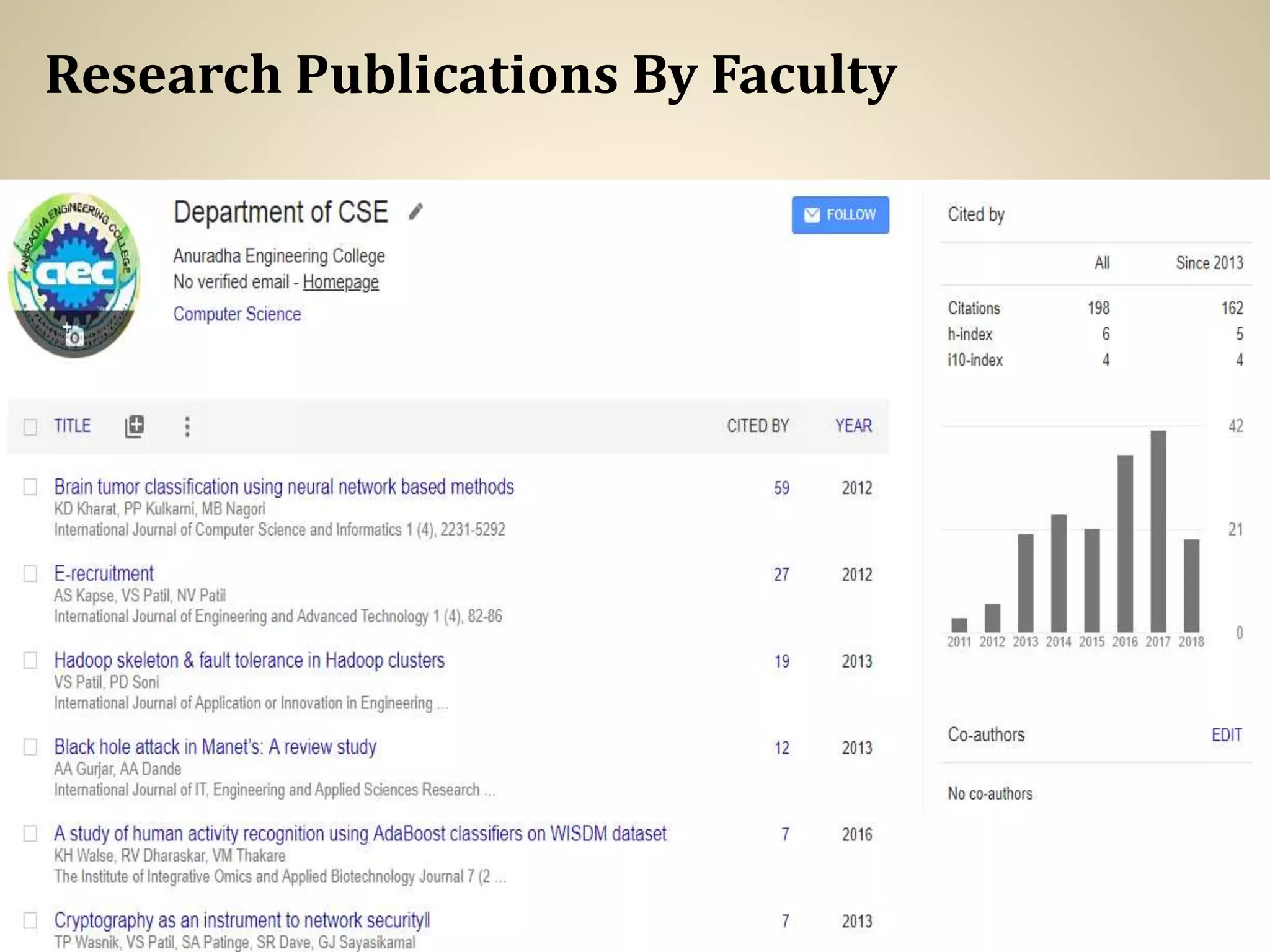This screenshot has width=1270, height=952.
Task: Toggle the select-all checkbox beside TITLE
Action: click(x=30, y=426)
